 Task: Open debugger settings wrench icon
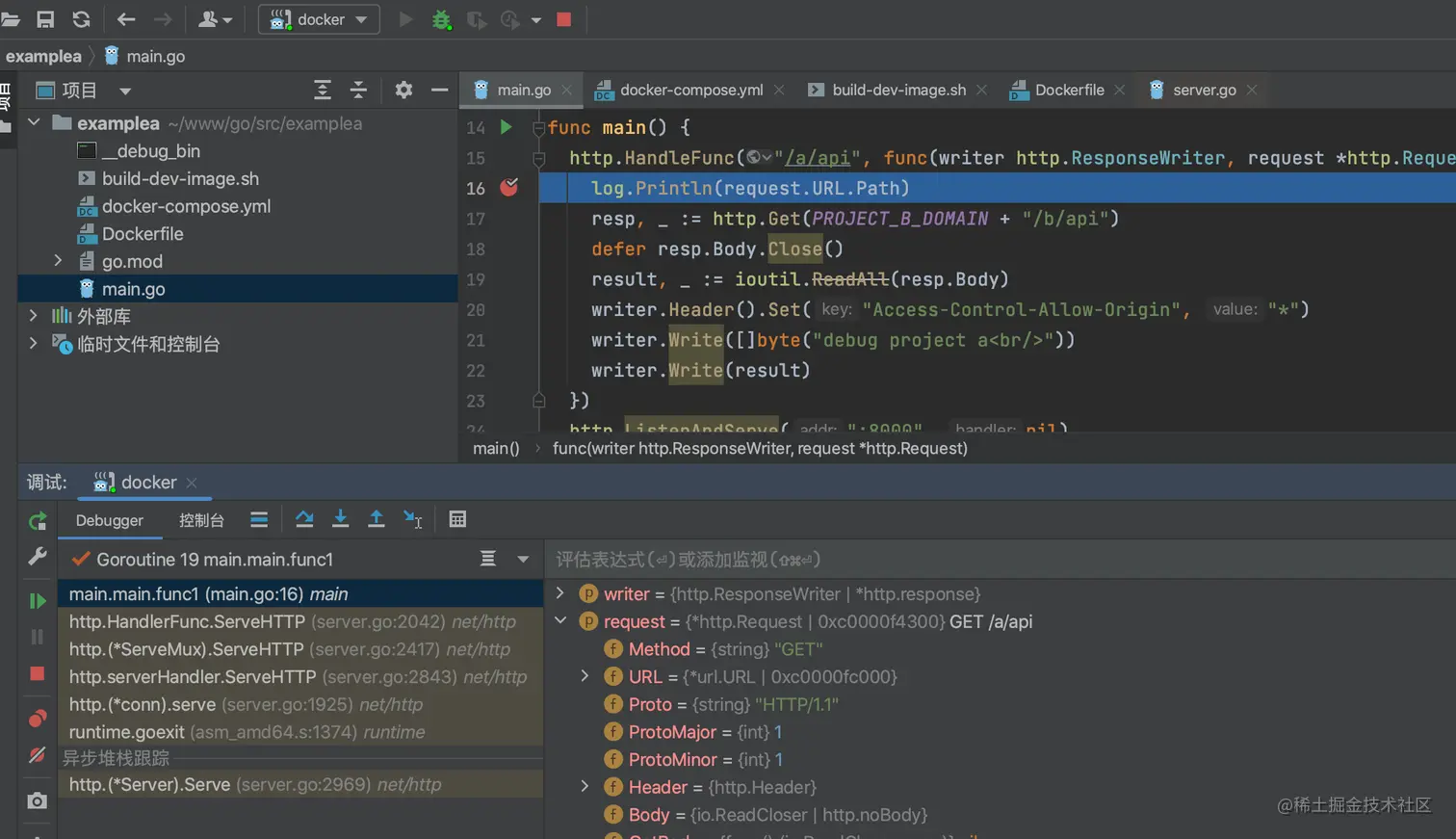(x=38, y=557)
